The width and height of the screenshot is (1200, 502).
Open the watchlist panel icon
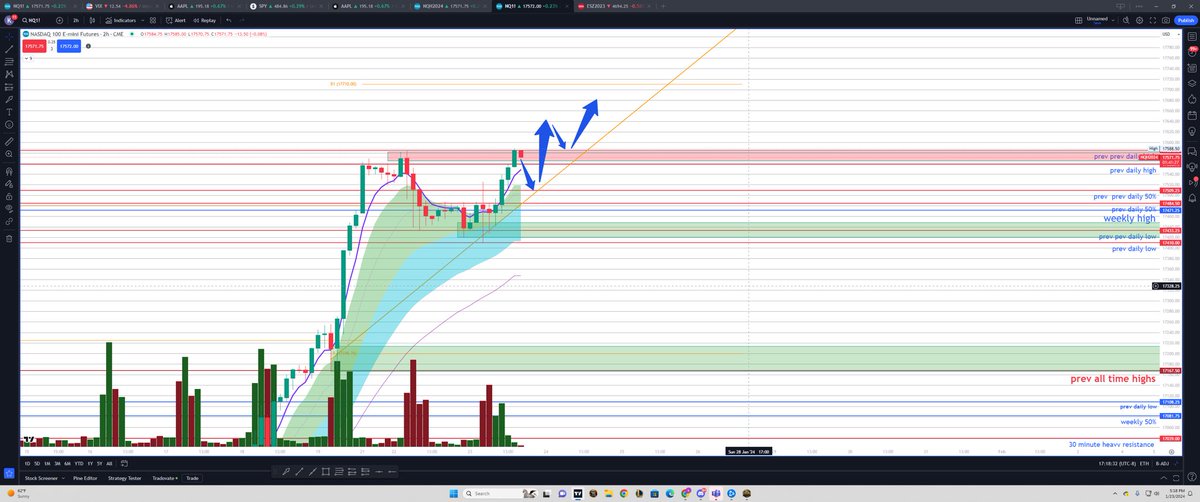tap(1193, 36)
